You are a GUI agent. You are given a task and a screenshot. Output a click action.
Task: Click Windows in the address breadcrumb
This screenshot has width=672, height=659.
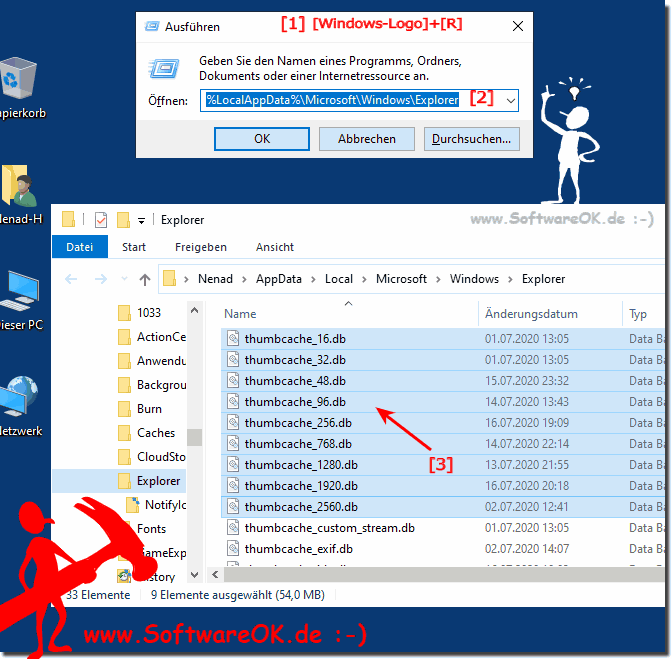(x=474, y=279)
